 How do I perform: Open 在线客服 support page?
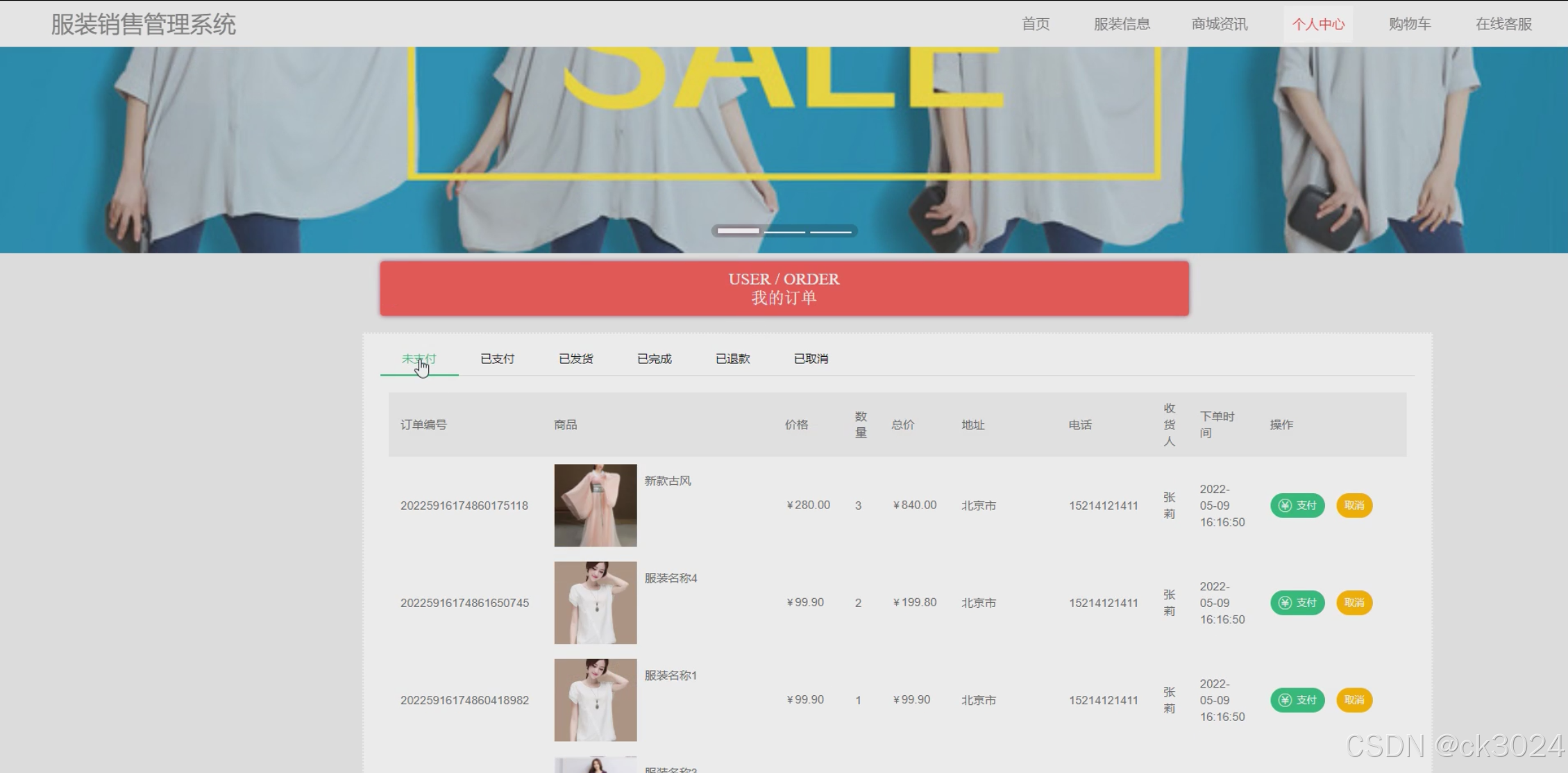1503,24
